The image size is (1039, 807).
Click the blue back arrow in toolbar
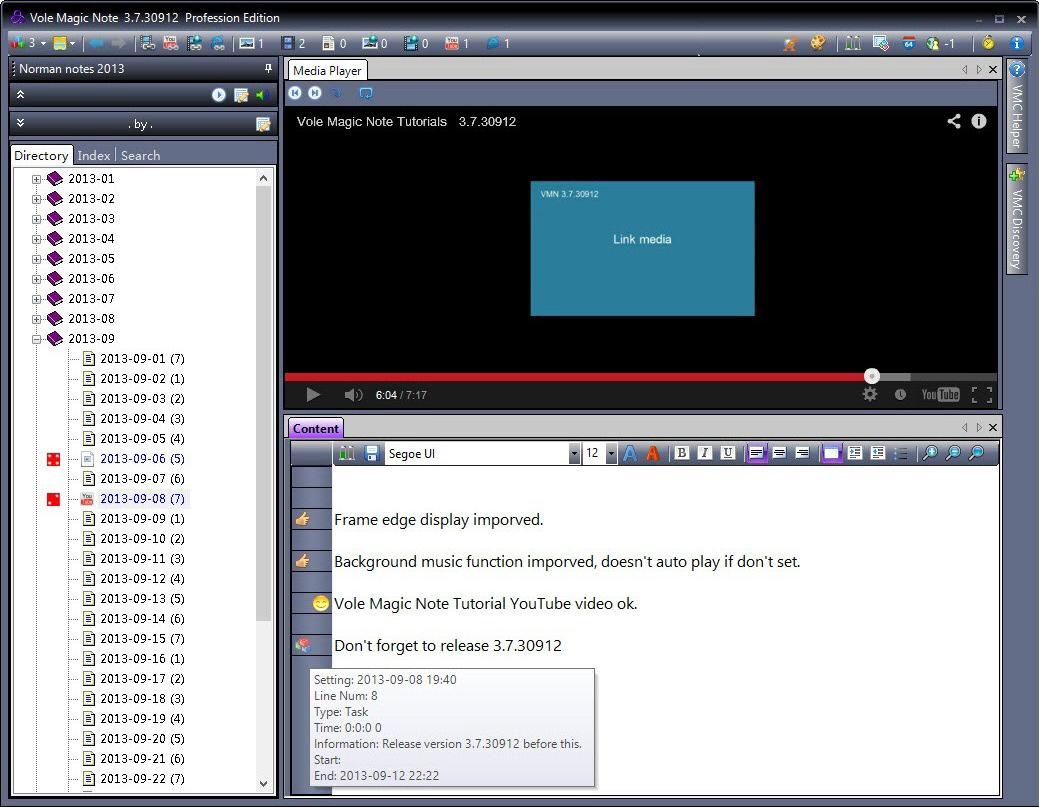pyautogui.click(x=96, y=43)
